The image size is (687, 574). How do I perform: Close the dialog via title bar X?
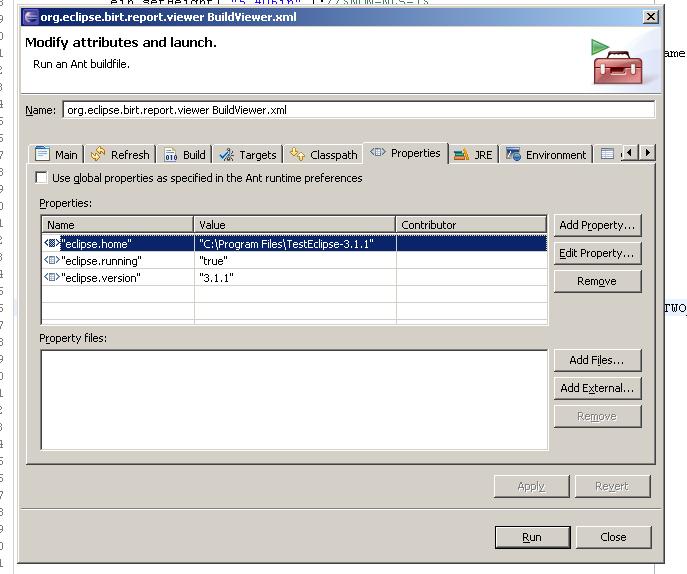click(651, 17)
